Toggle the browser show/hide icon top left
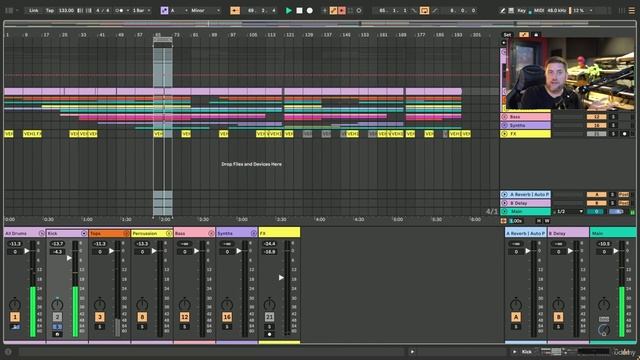 [9, 11]
